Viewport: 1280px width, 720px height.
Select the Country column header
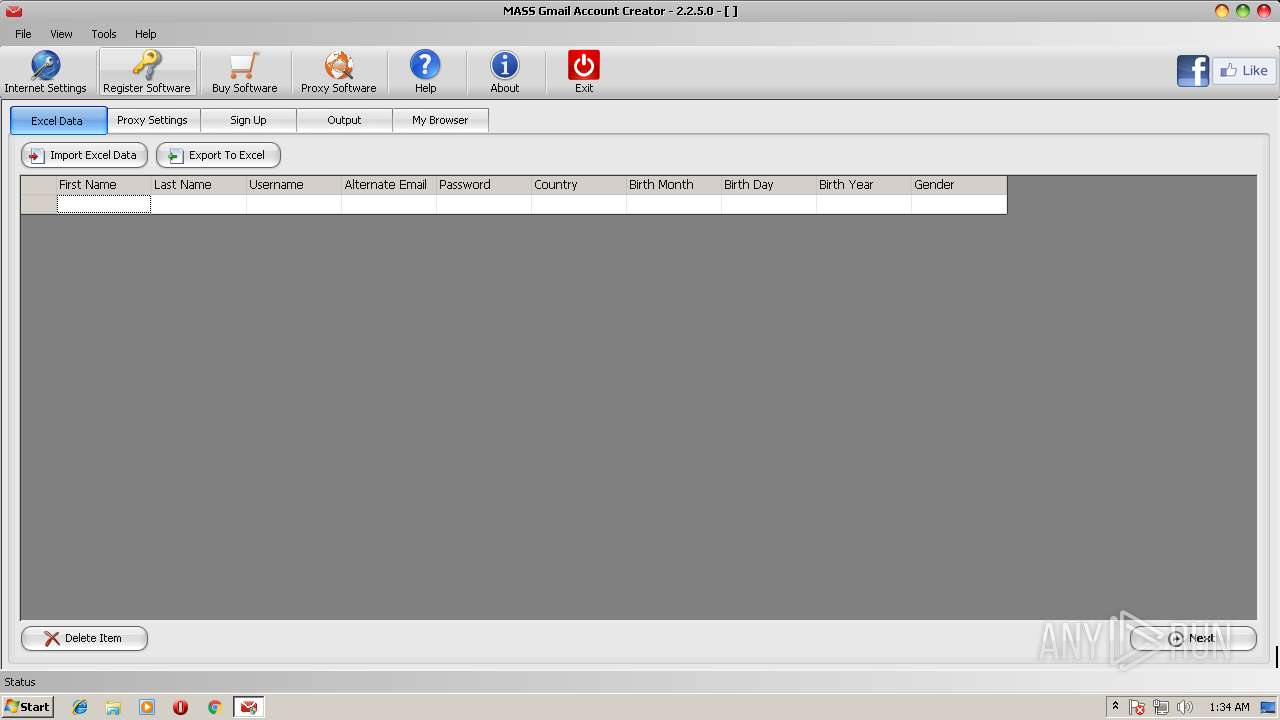(579, 185)
